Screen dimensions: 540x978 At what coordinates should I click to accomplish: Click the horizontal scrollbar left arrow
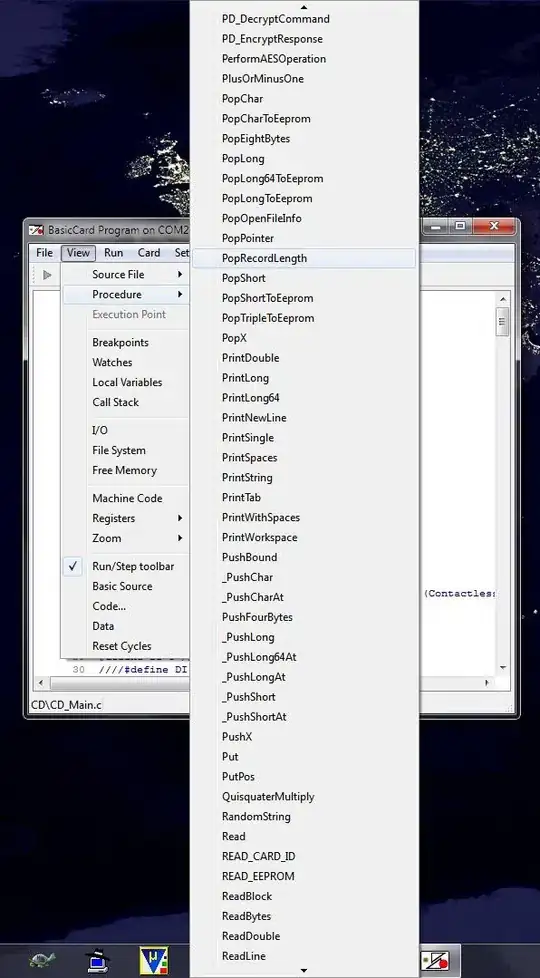41,683
